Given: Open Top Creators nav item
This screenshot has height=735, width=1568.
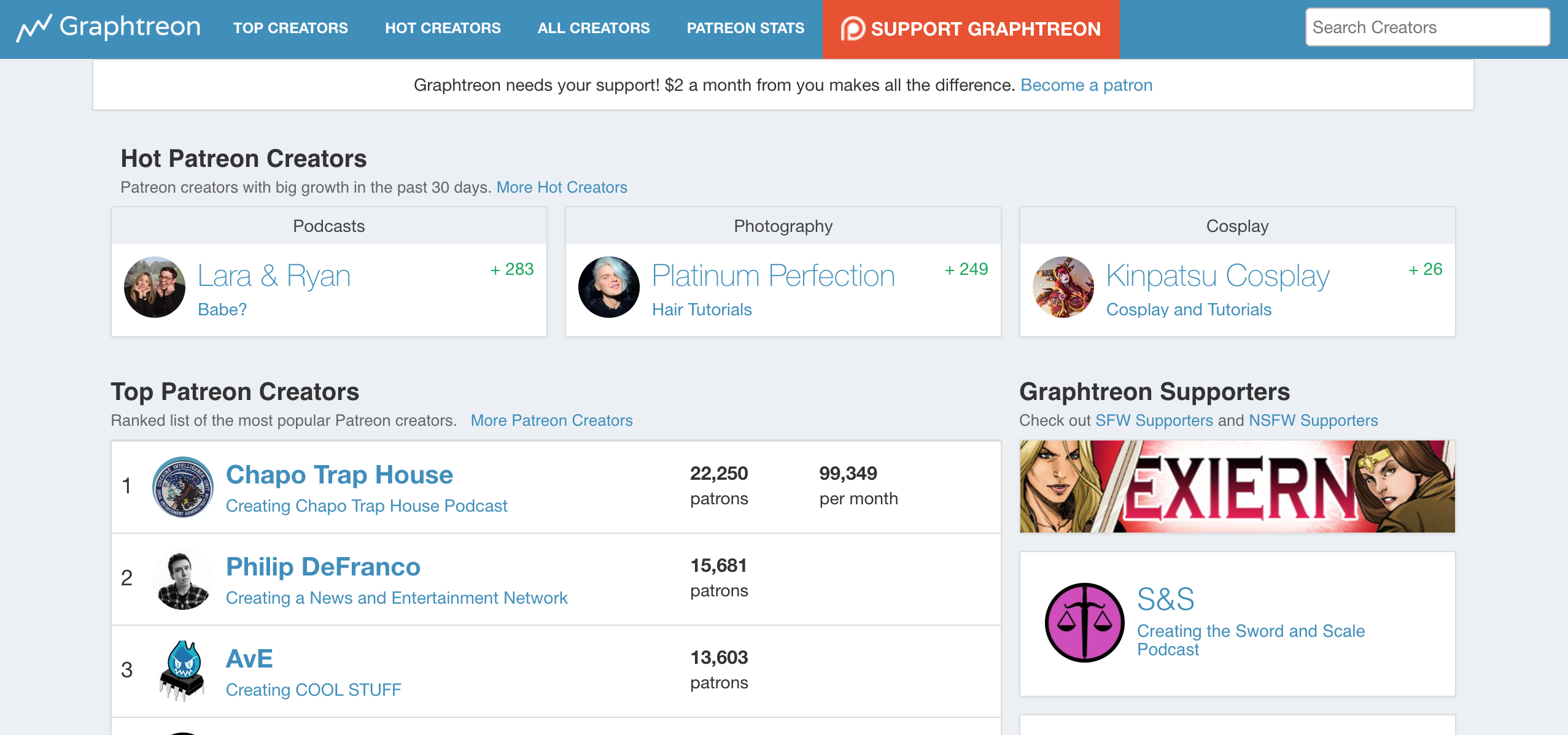Looking at the screenshot, I should tap(290, 28).
